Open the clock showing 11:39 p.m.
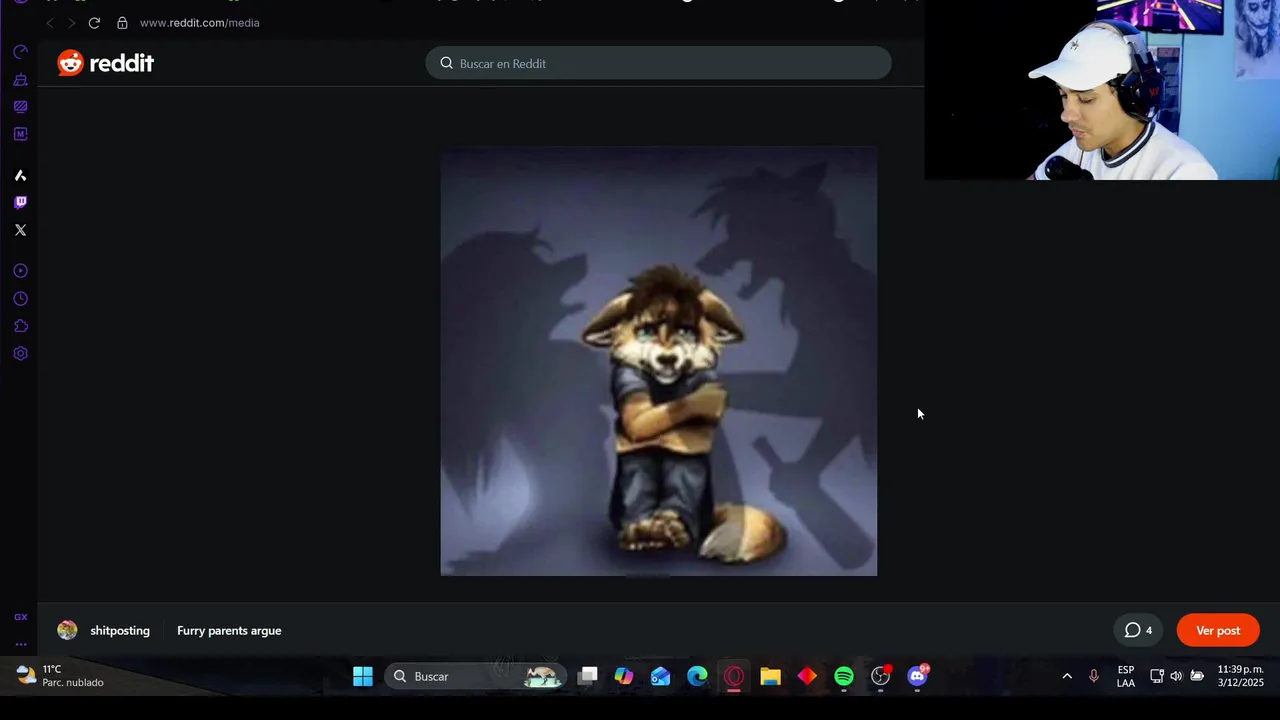Image resolution: width=1280 pixels, height=720 pixels. 1240,676
